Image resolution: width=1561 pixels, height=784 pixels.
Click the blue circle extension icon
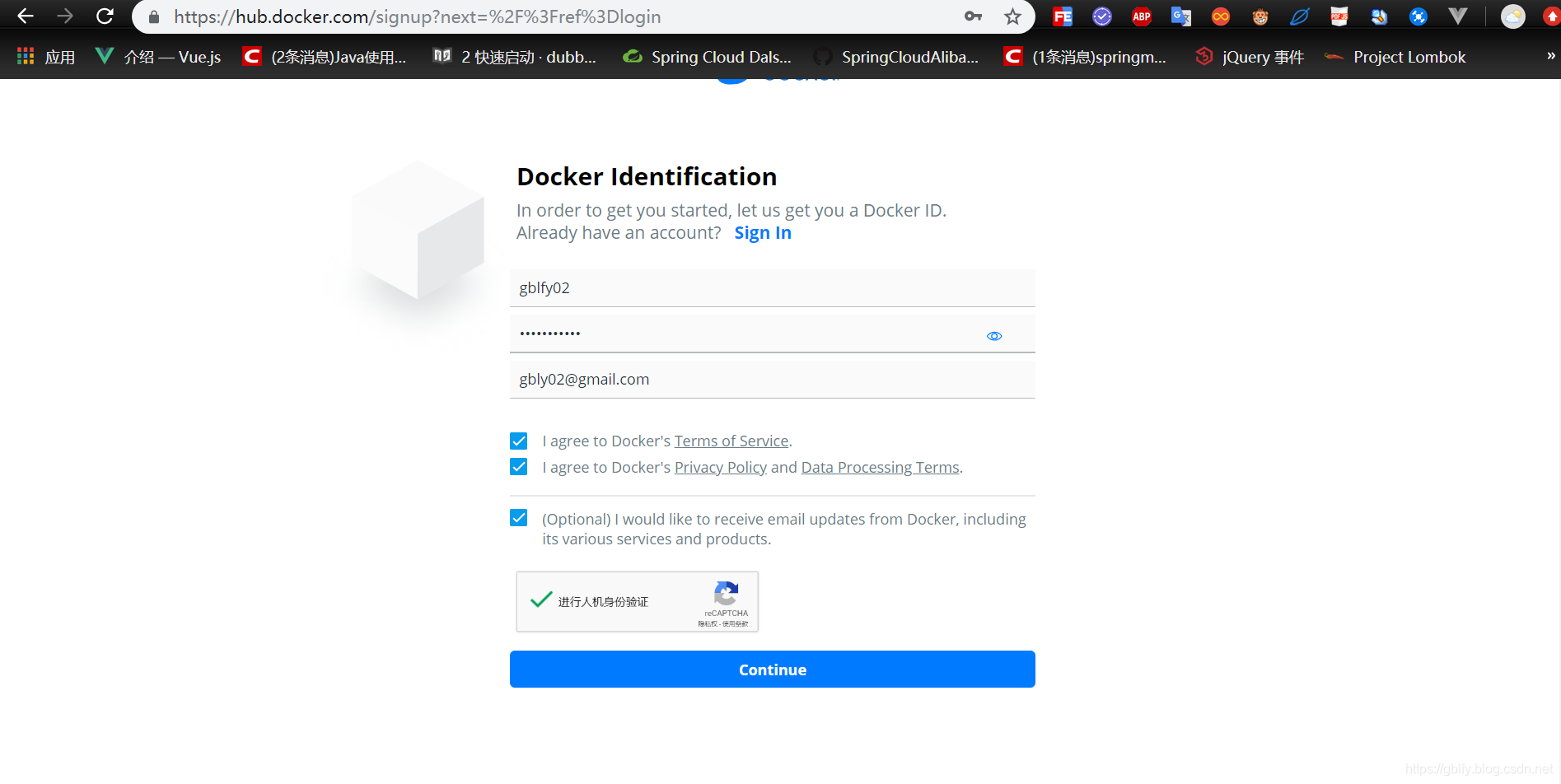pos(1418,16)
